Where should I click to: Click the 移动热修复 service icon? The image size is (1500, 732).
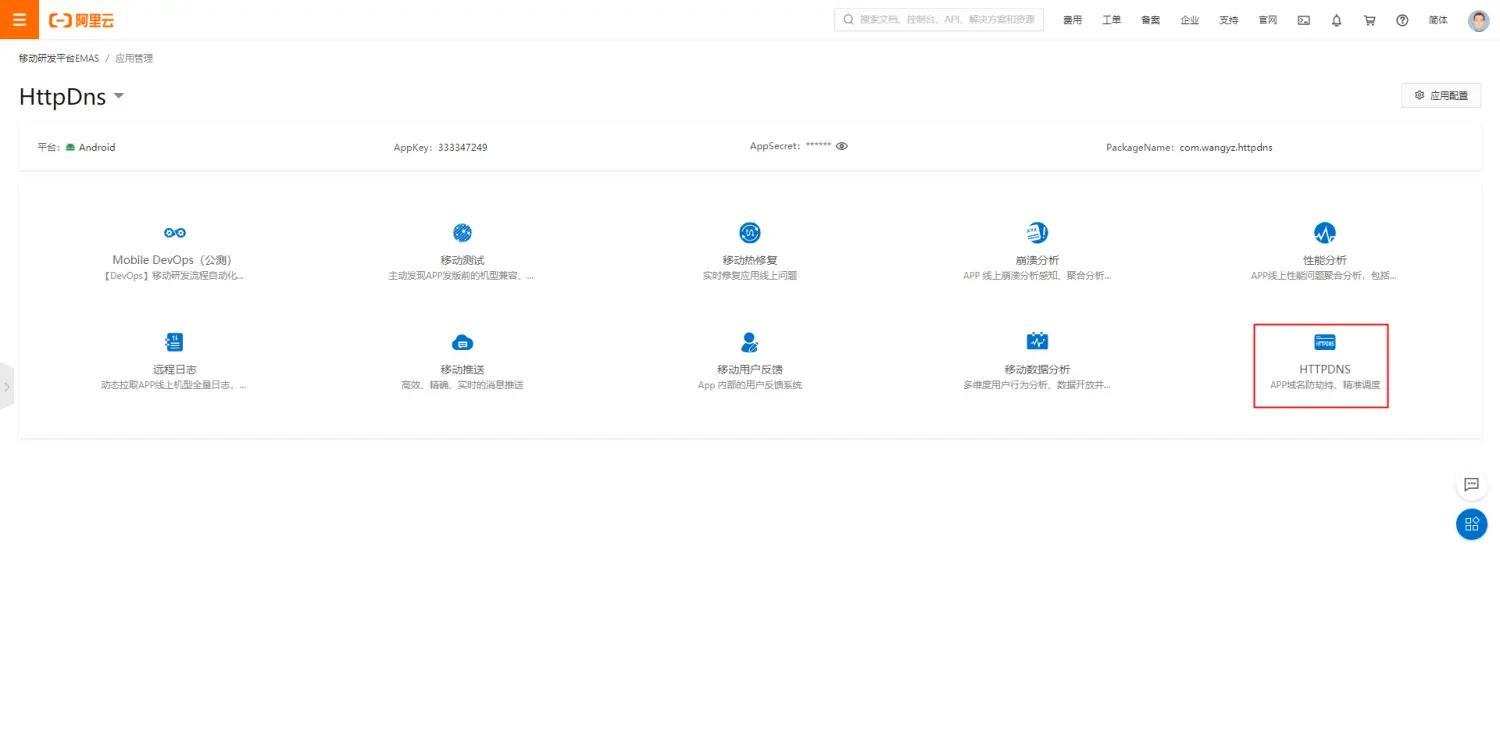coord(750,233)
